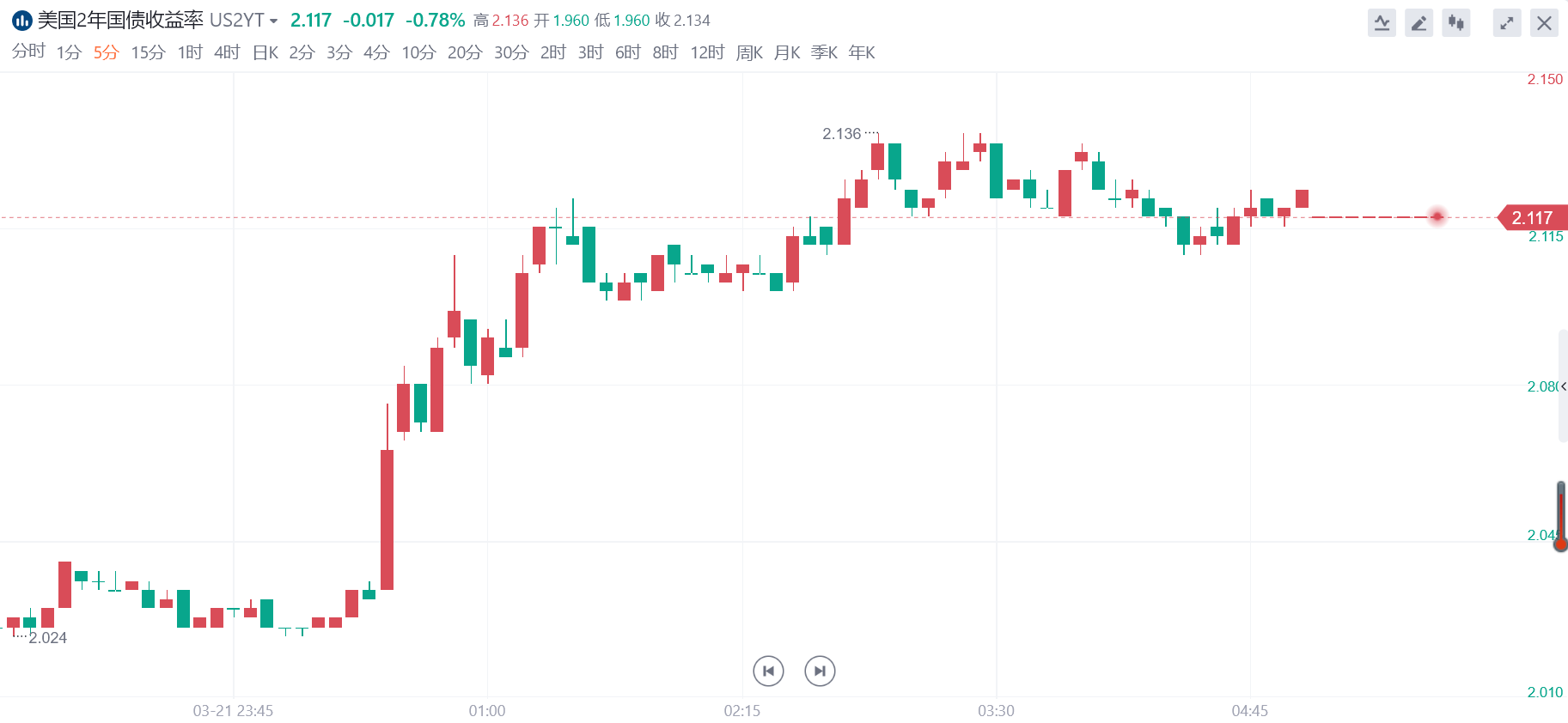Screen dimensions: 1568x723
Task: Click the red thermometer icon
Action: 1561,517
